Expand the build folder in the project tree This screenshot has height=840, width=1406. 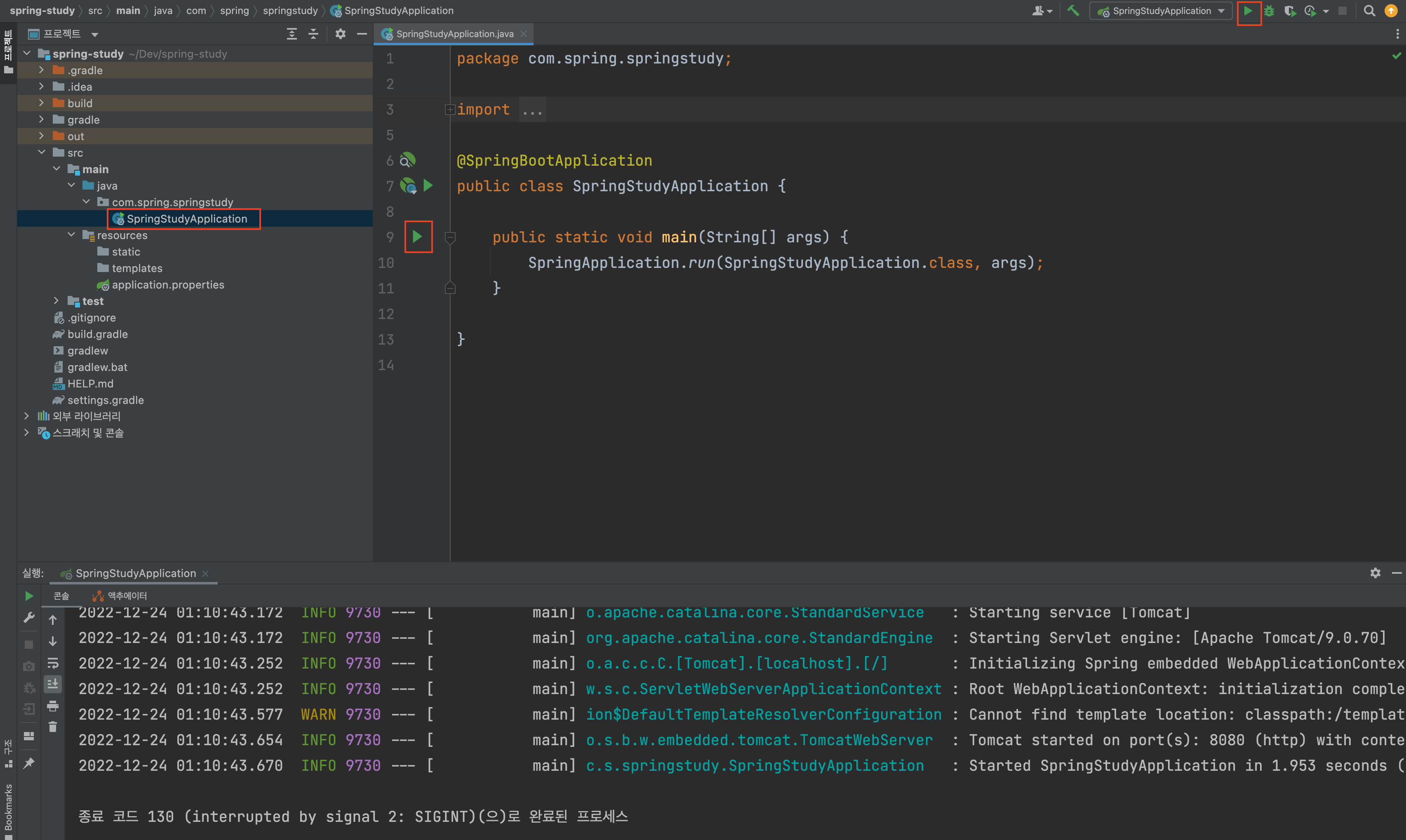41,103
